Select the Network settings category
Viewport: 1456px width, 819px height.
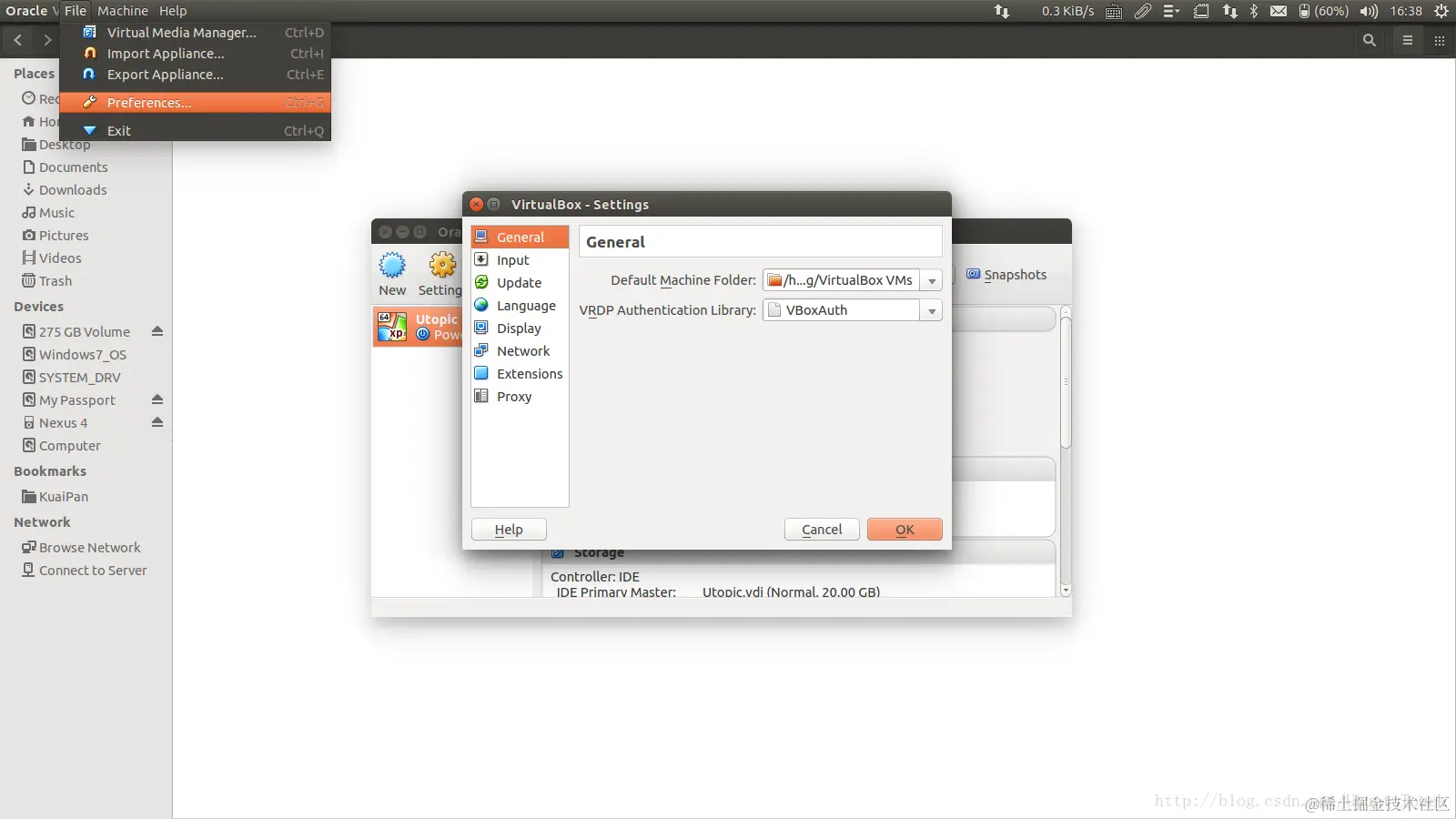click(520, 350)
